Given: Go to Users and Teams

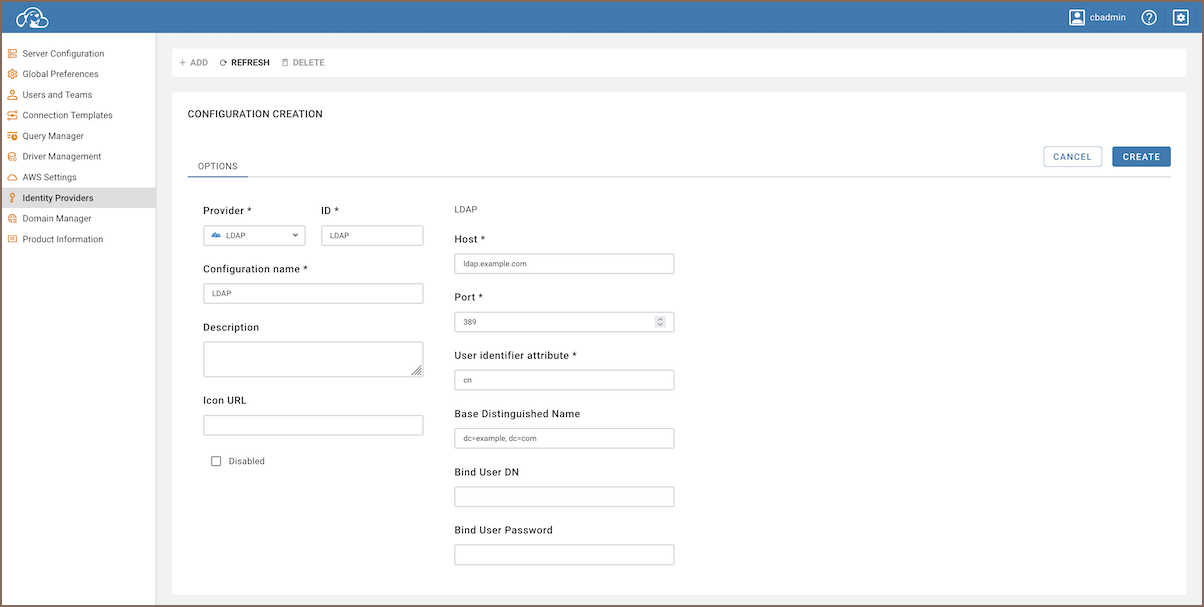Looking at the screenshot, I should coord(57,95).
